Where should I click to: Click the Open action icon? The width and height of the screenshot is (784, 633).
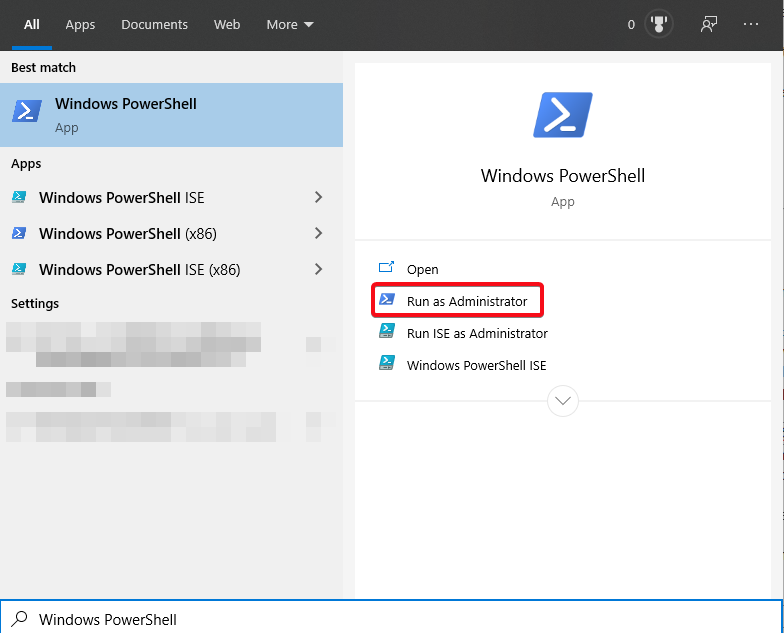[387, 269]
